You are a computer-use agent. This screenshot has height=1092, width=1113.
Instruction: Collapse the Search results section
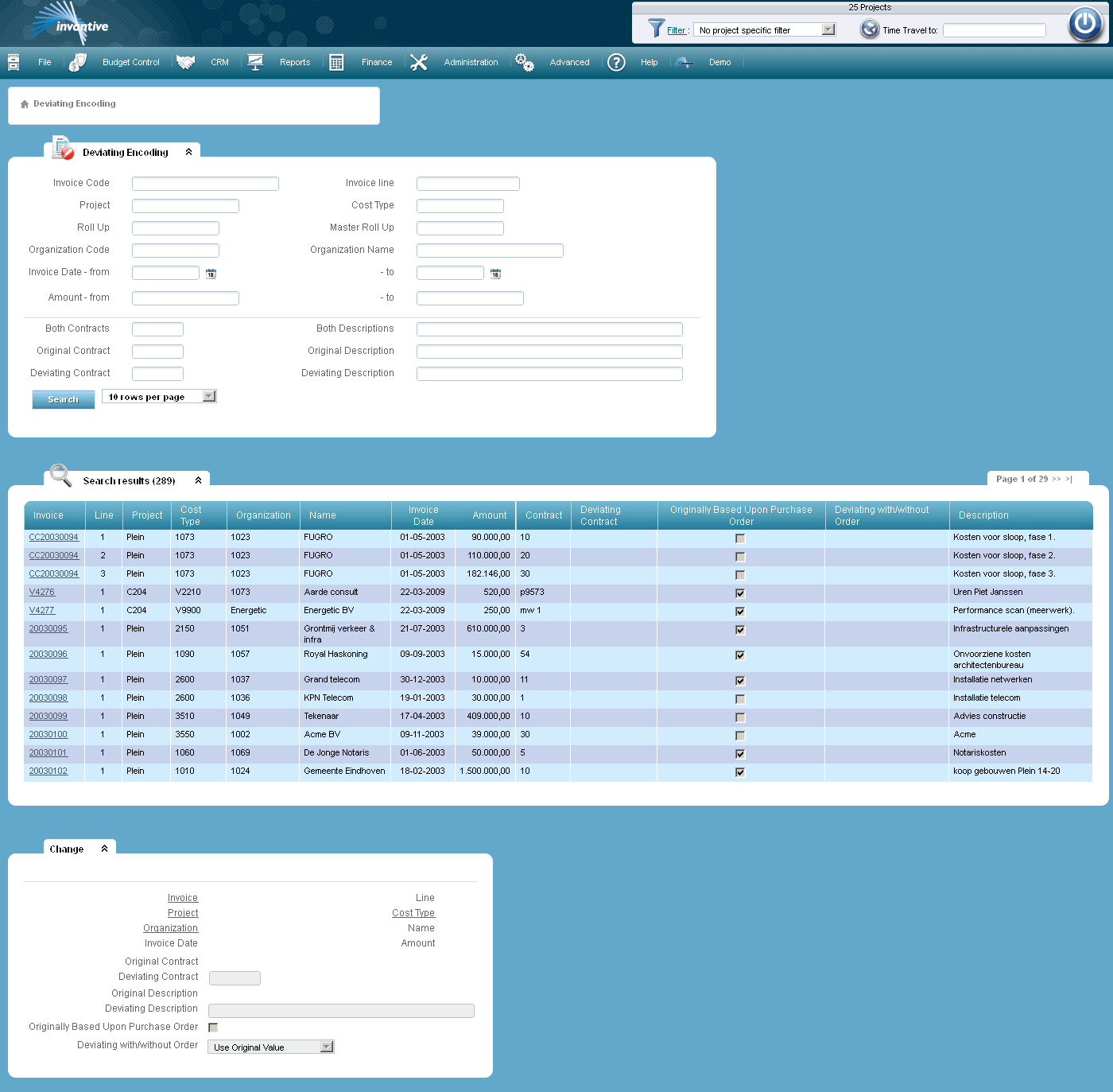pos(198,480)
